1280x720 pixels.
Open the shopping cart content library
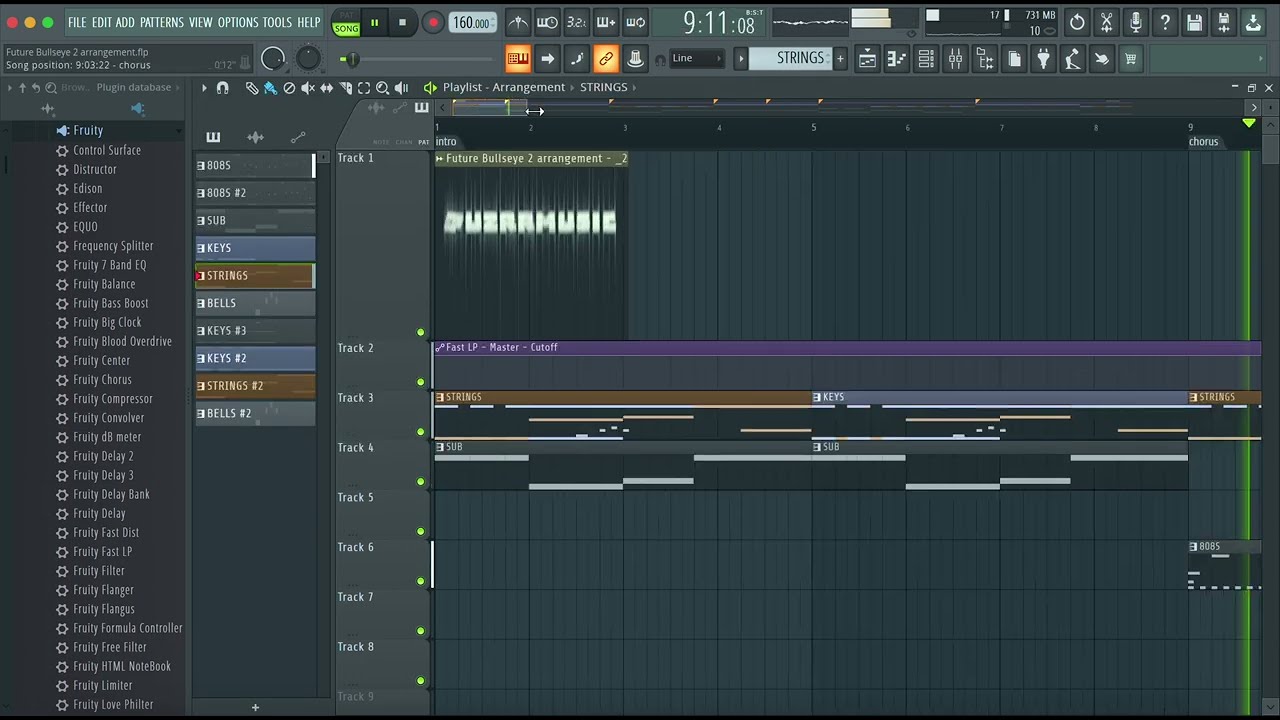coord(1131,59)
